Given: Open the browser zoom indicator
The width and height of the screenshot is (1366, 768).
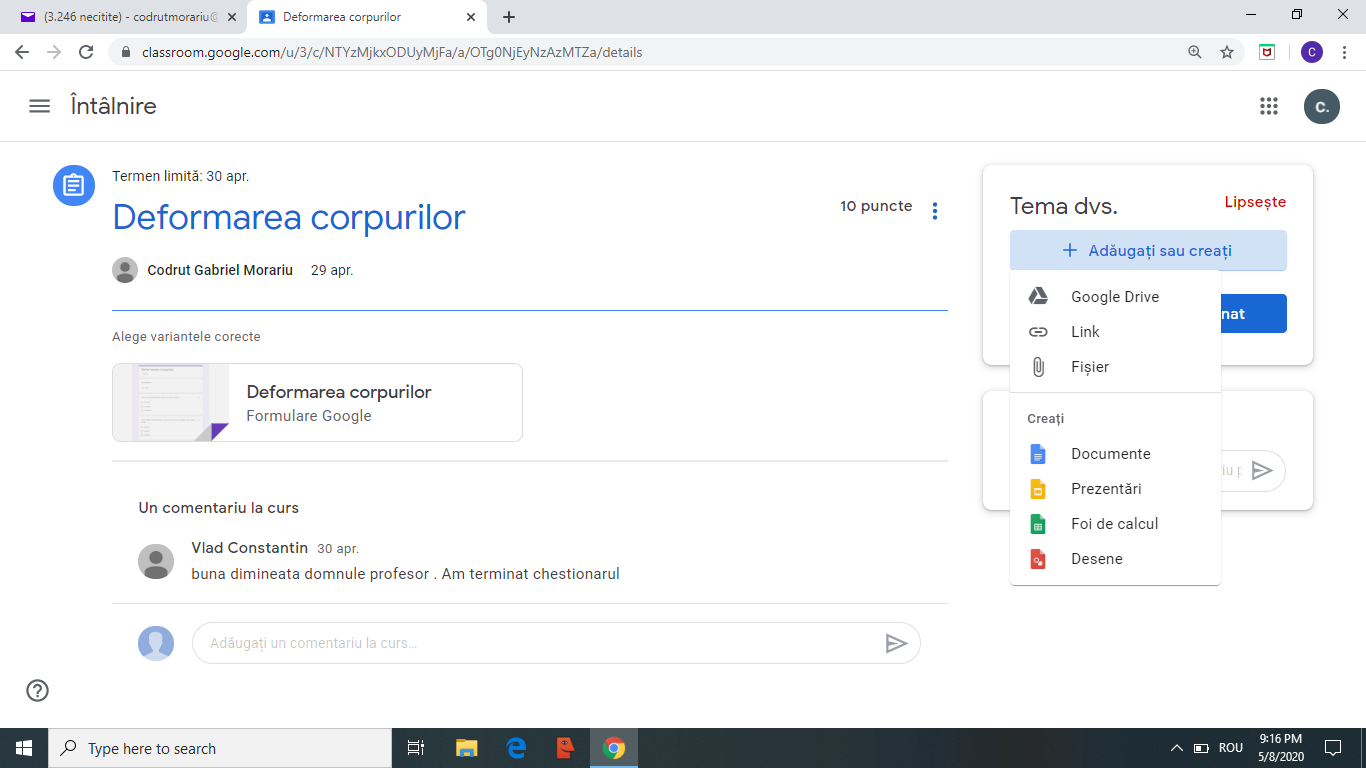Looking at the screenshot, I should coord(1195,52).
